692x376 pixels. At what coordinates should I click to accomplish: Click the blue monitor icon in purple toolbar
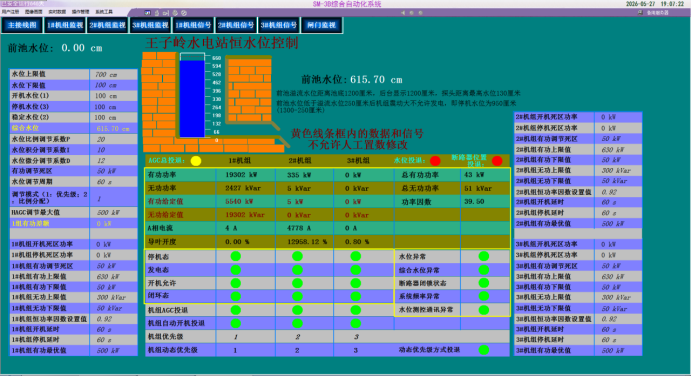tap(147, 13)
